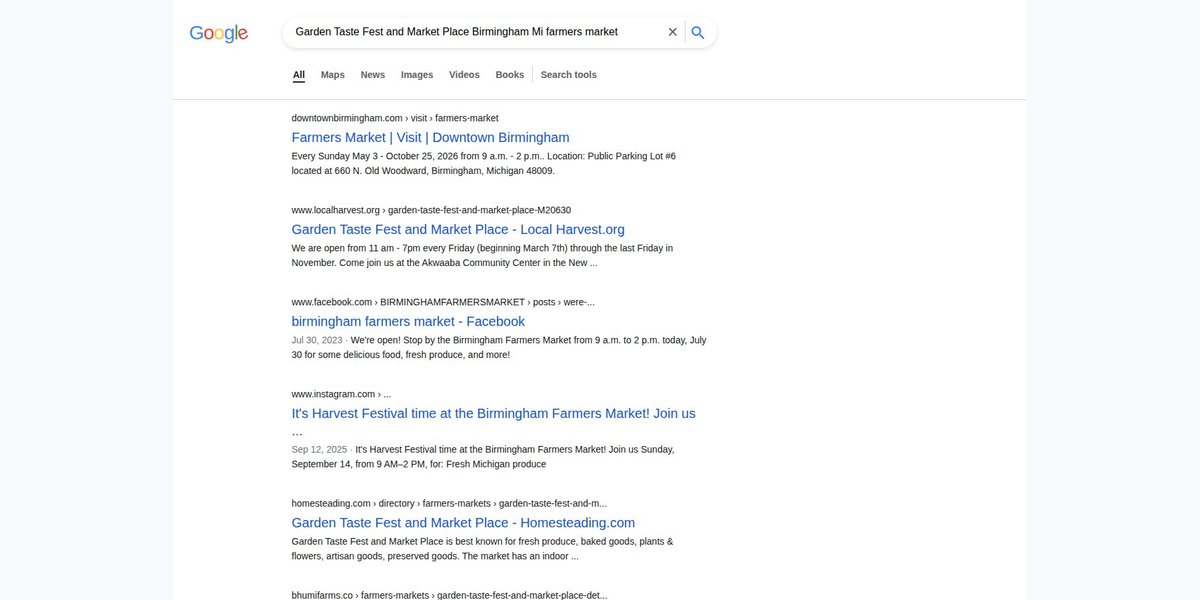Click the downtownbirmingham.com breadcrumb URL
The height and width of the screenshot is (600, 1200).
click(x=395, y=118)
